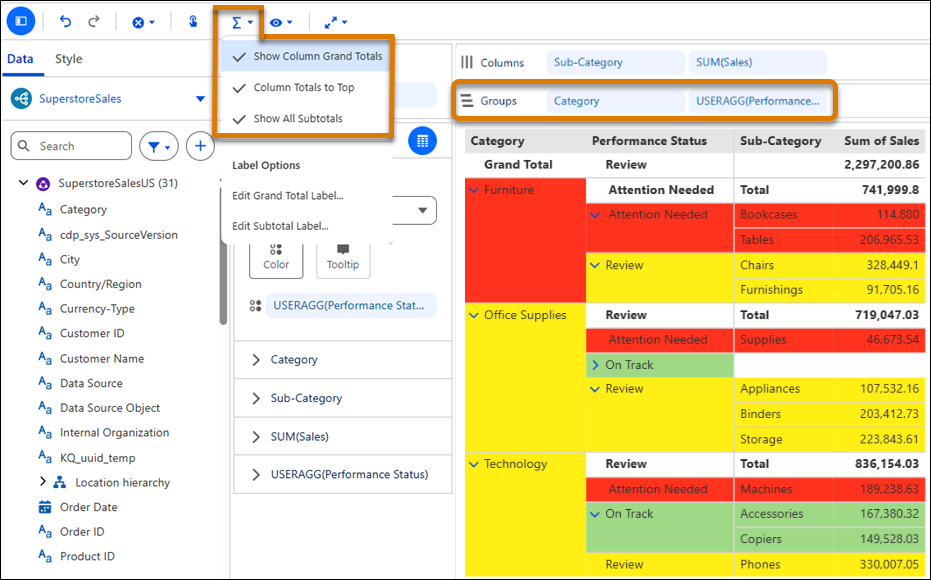Image resolution: width=931 pixels, height=580 pixels.
Task: Click the Bookcases red cell
Action: click(x=784, y=215)
